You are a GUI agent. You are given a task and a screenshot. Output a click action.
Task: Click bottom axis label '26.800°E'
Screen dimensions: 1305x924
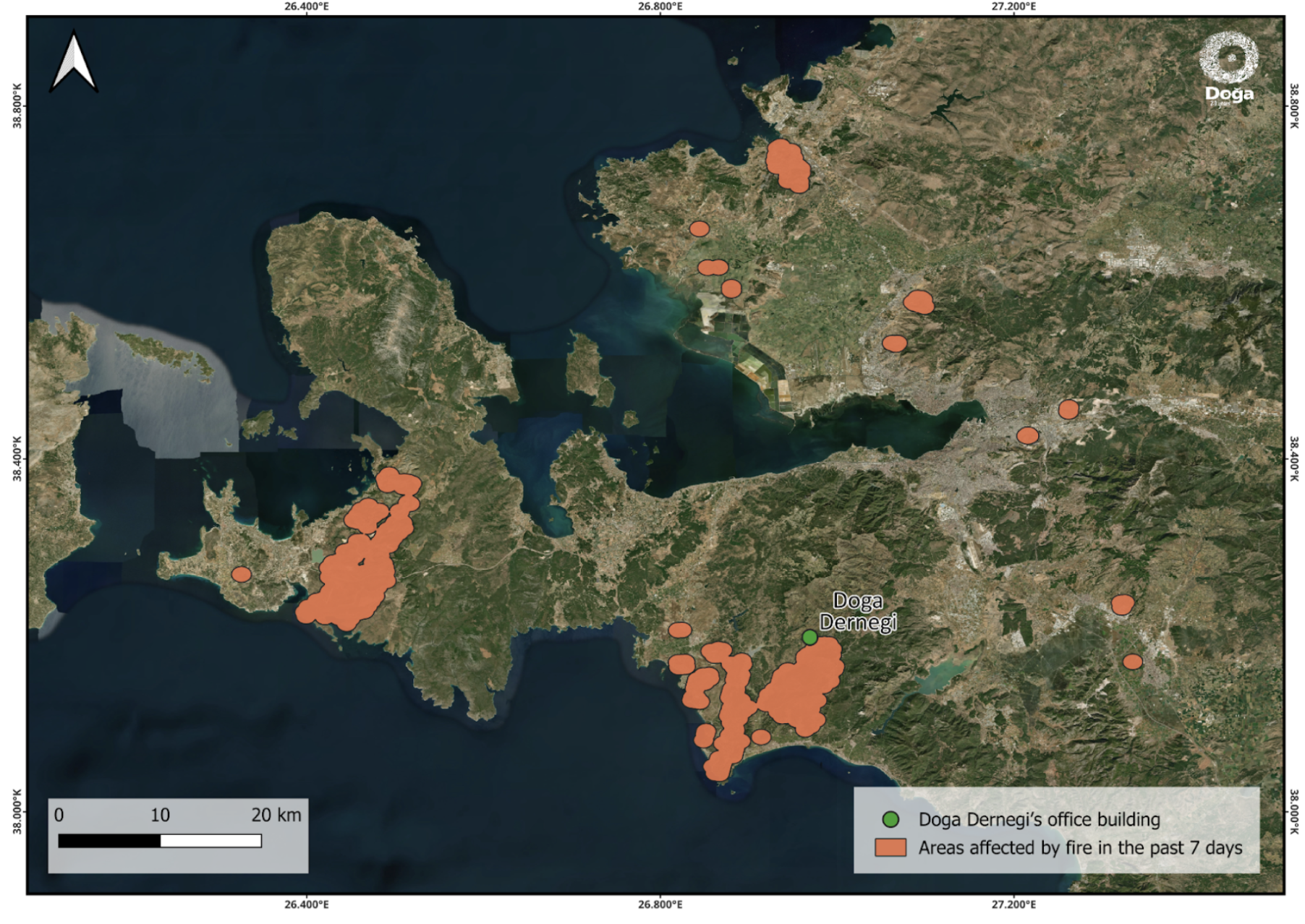point(660,904)
